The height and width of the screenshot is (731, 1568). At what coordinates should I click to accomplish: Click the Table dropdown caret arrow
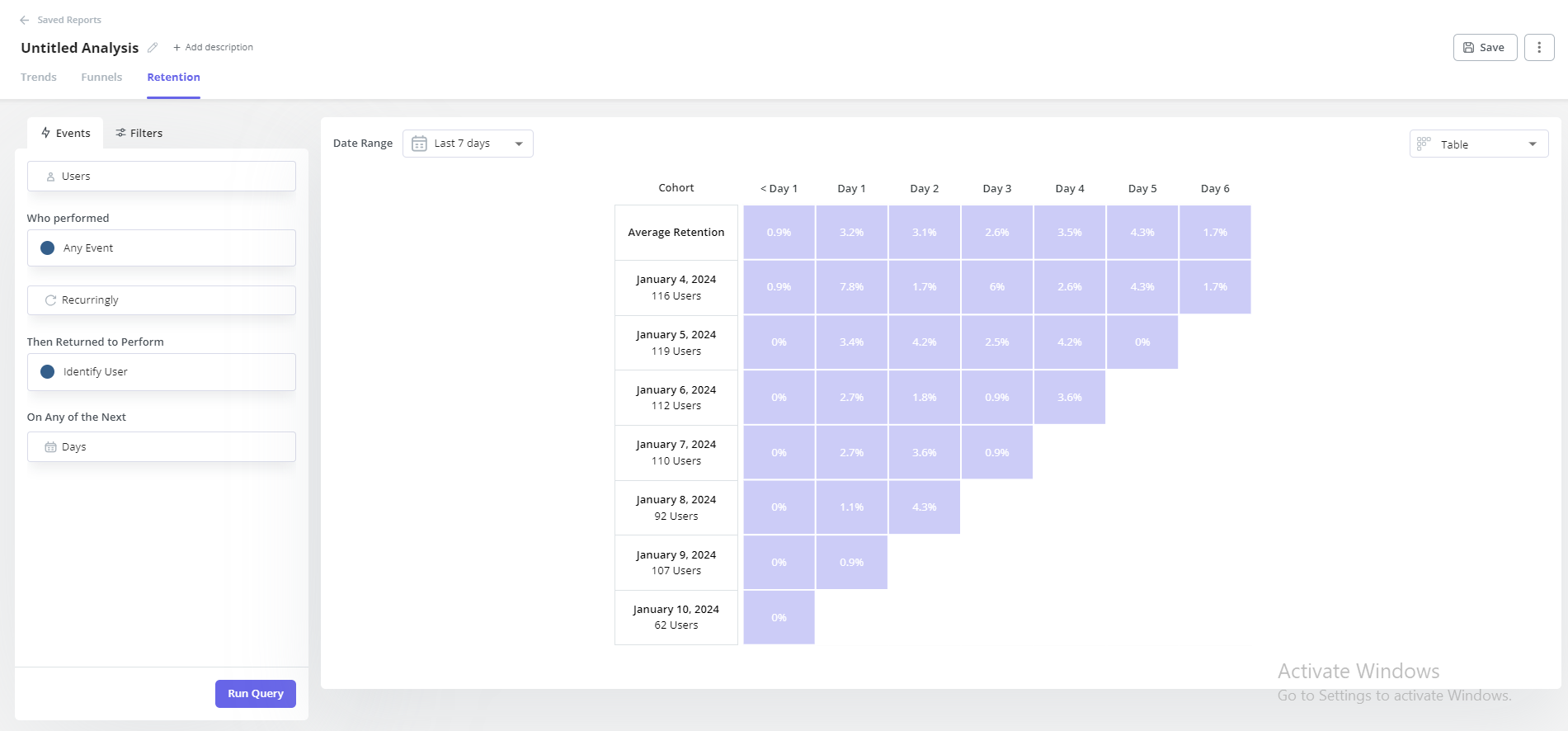(x=1533, y=144)
